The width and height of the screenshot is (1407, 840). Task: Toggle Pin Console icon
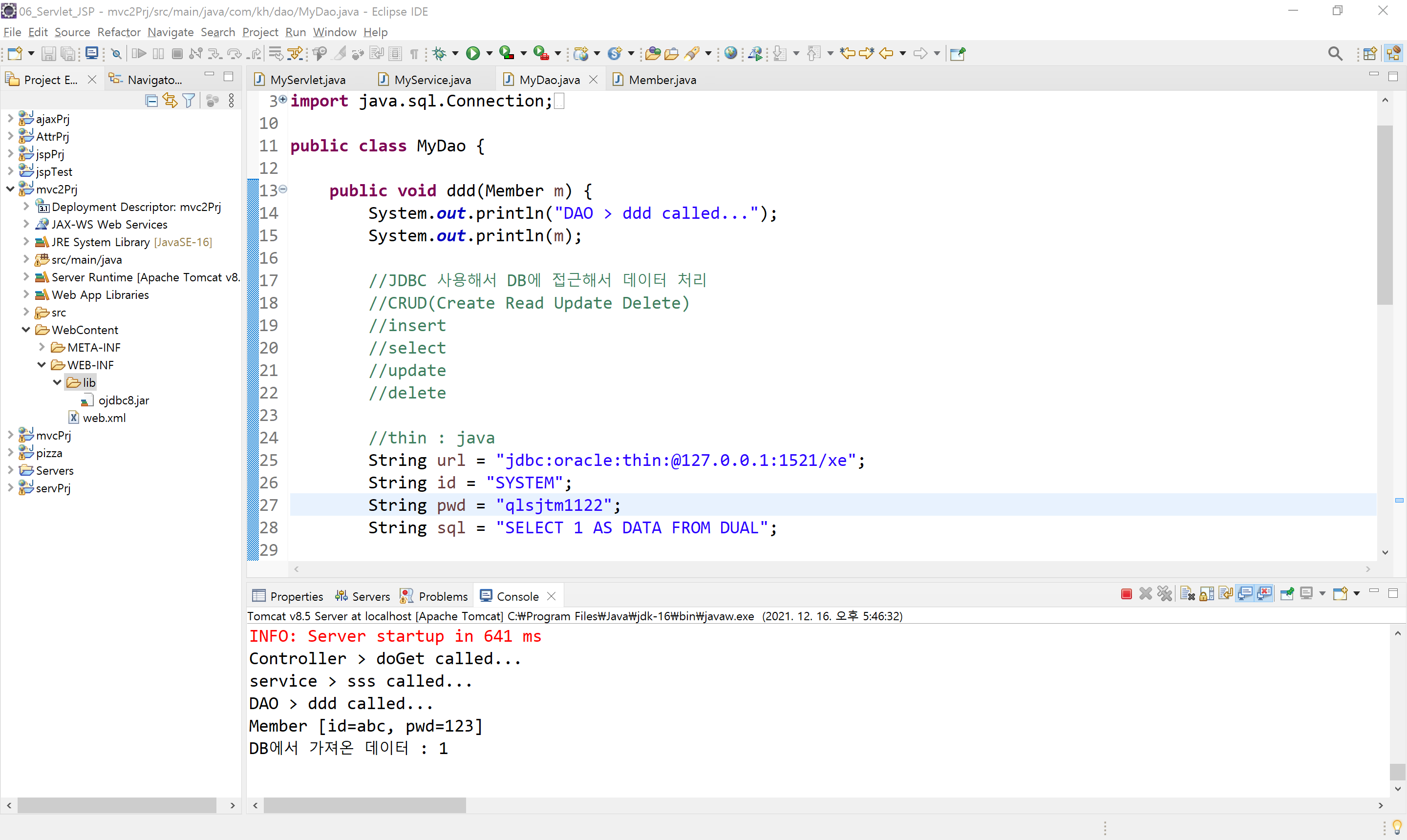pyautogui.click(x=1287, y=594)
